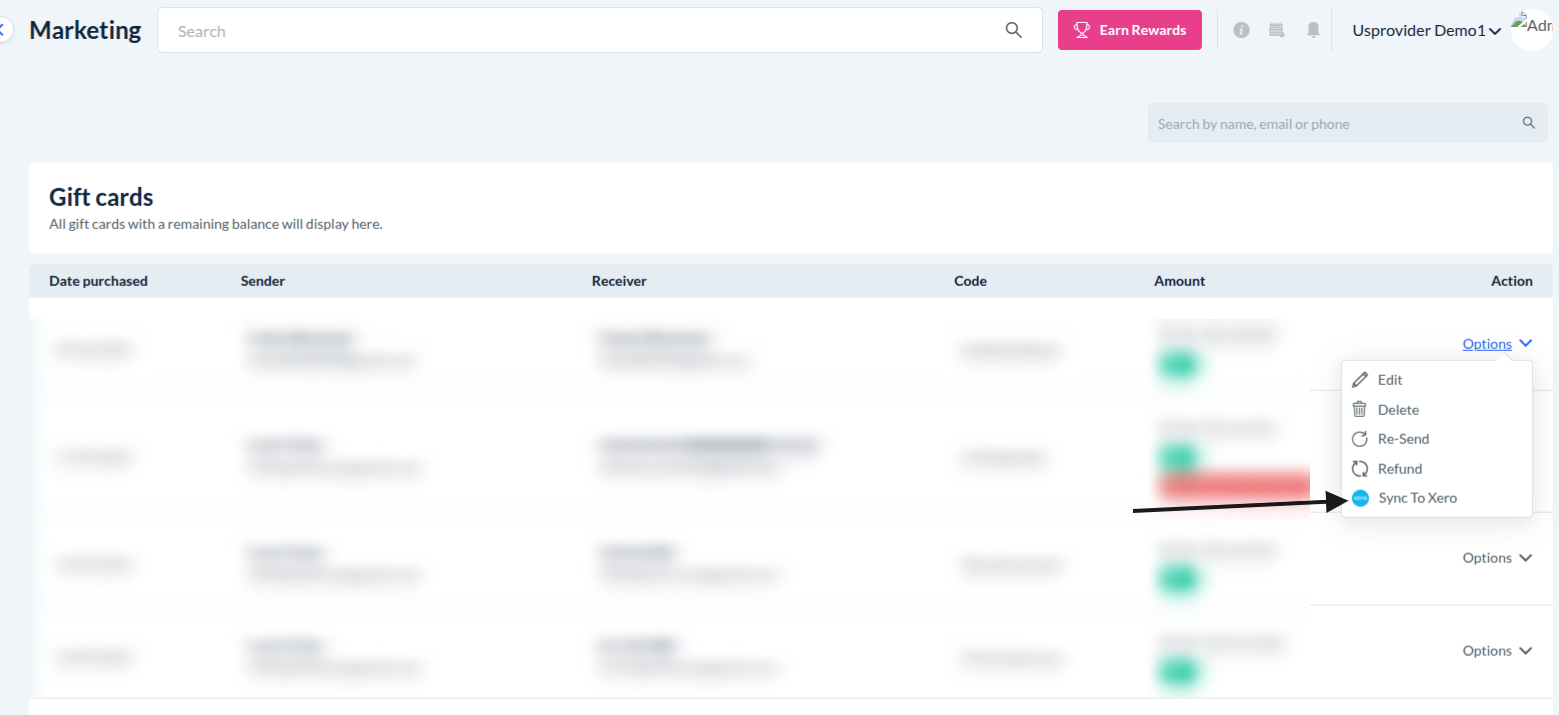Click the Date purchased column header
This screenshot has width=1559, height=715.
point(98,281)
